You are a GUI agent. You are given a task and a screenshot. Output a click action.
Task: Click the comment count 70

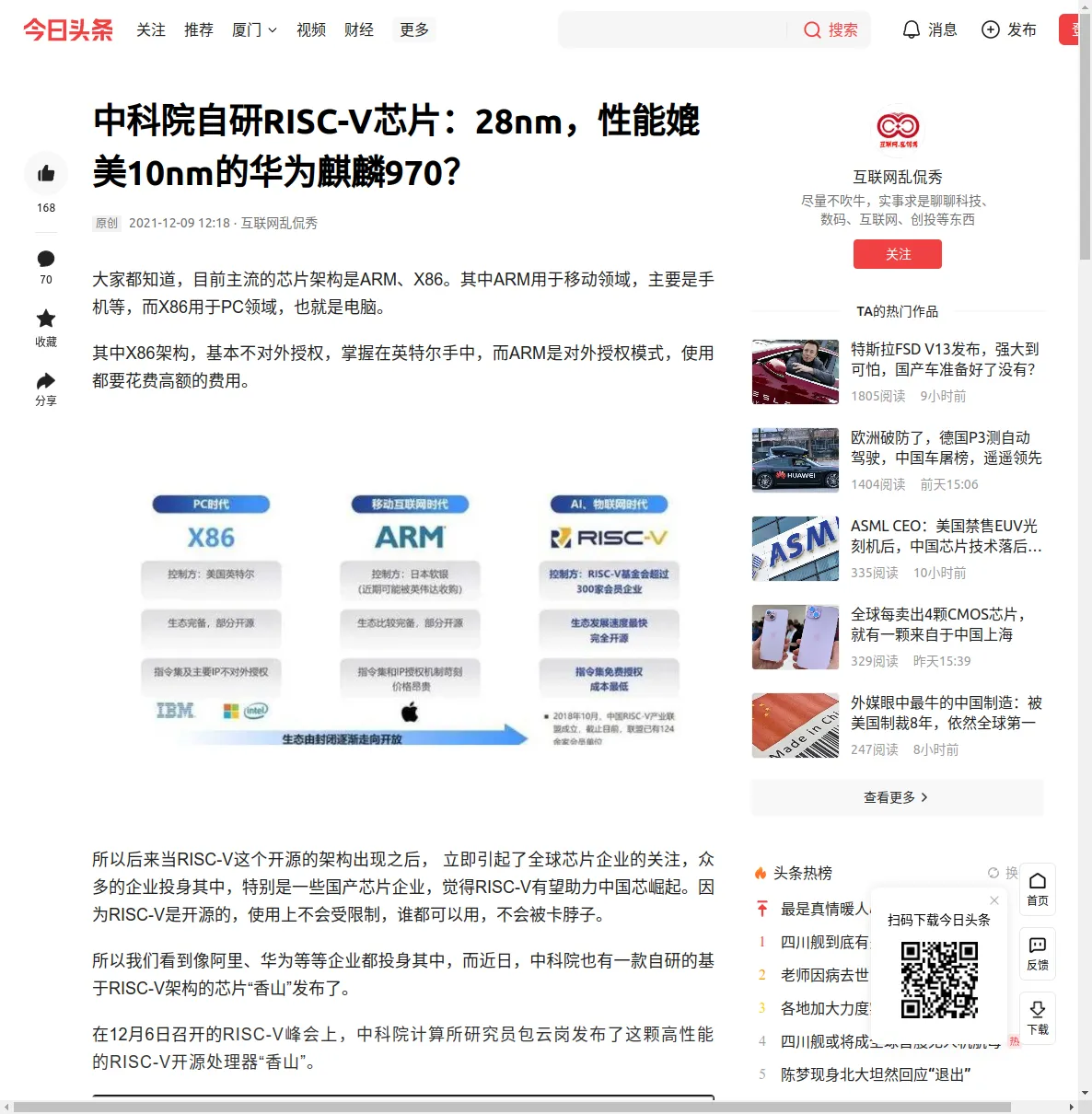tap(46, 280)
